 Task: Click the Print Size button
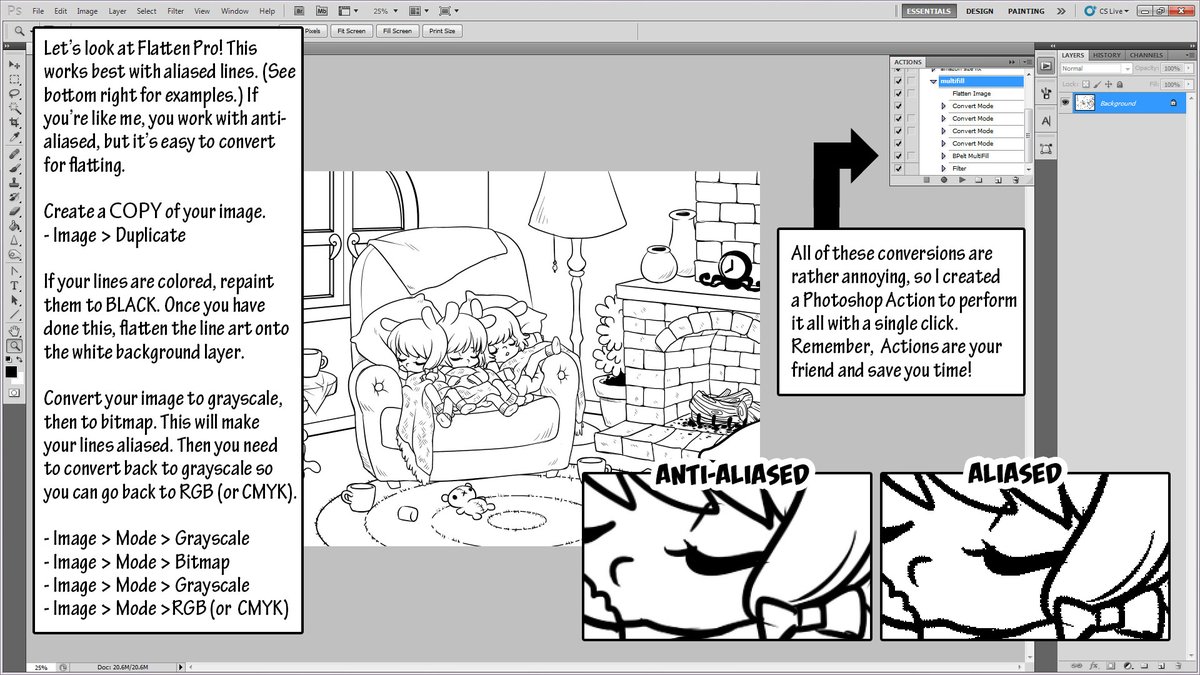click(x=442, y=31)
